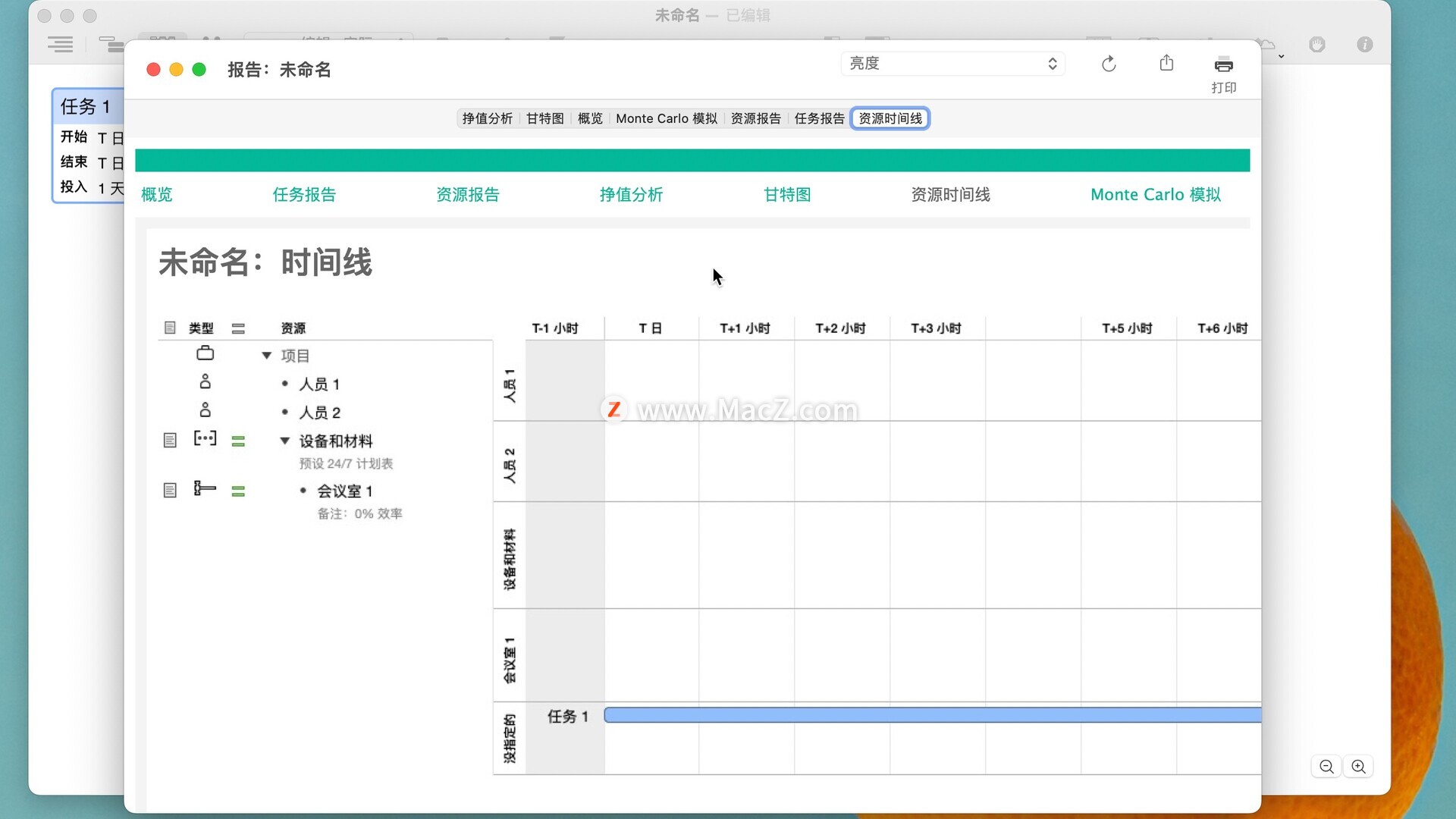
Task: Collapse the 设备和材料 resource group
Action: pyautogui.click(x=285, y=441)
